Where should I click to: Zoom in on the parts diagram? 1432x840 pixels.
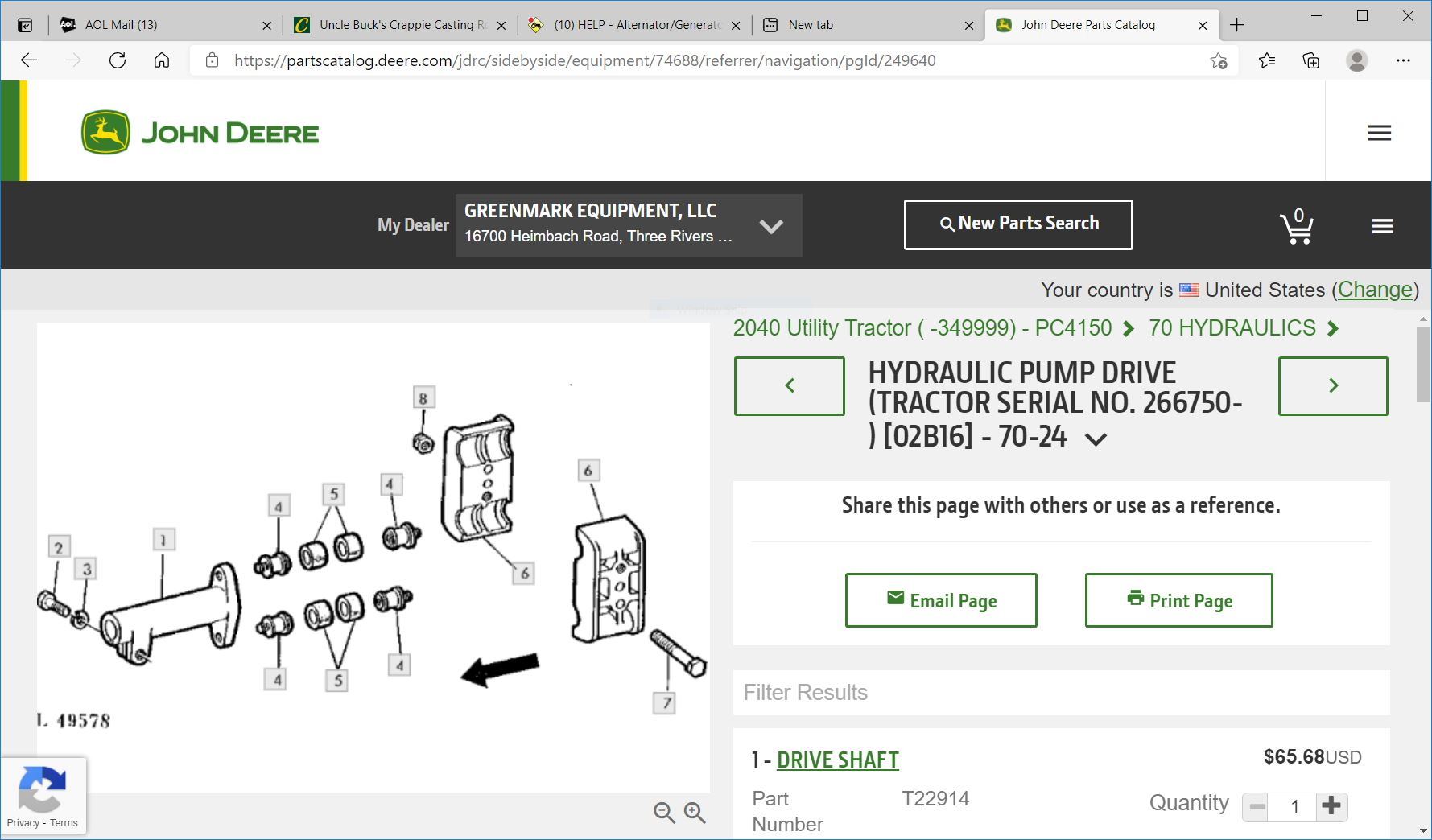pos(695,813)
